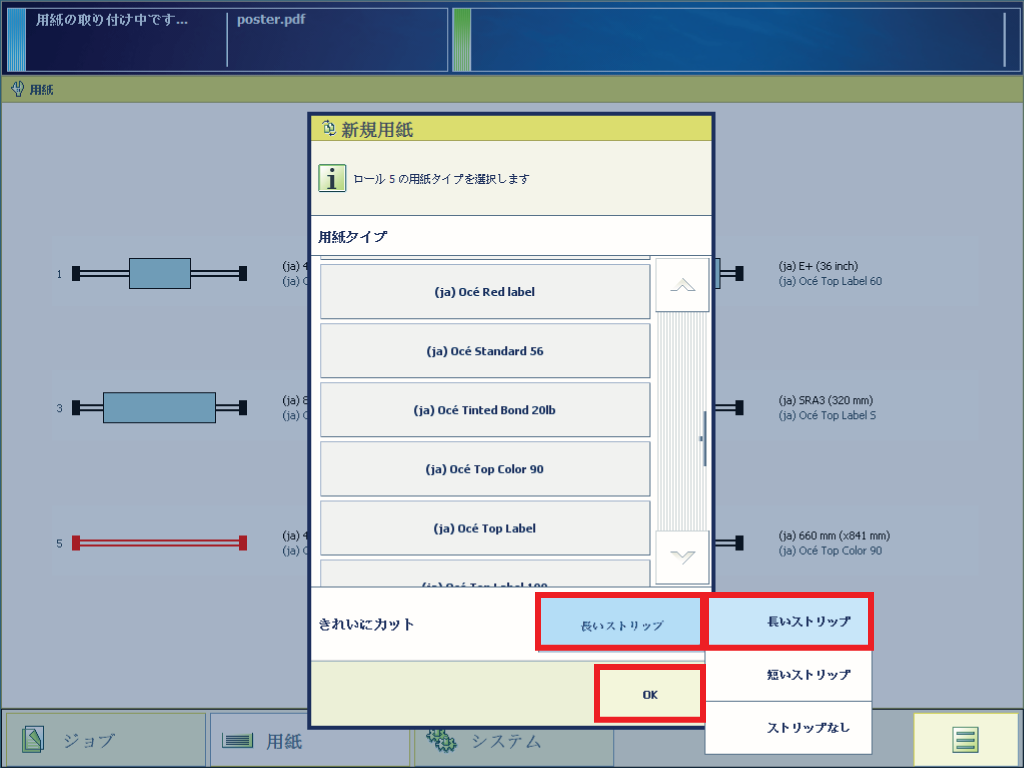Click the きれいにカット label
The image size is (1024, 768).
pyautogui.click(x=366, y=624)
